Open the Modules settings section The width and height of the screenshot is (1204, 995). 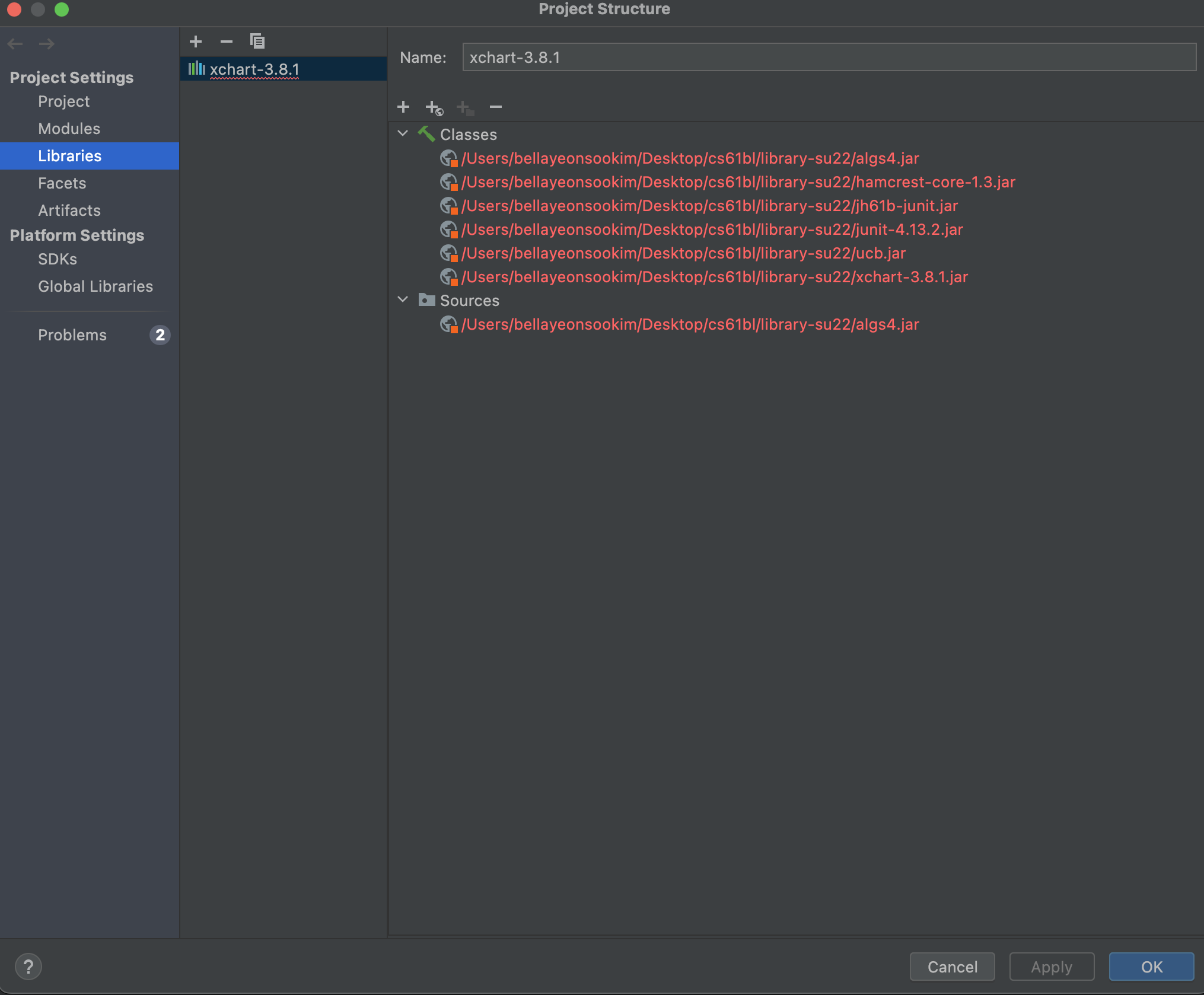(69, 129)
